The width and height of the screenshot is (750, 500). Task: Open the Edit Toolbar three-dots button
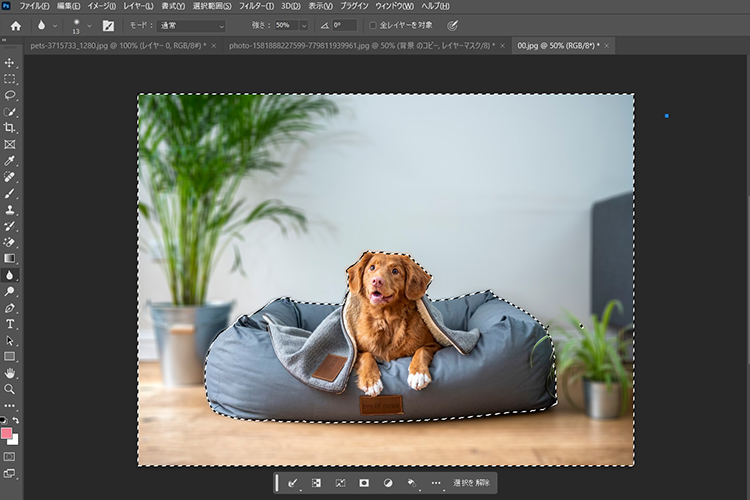pyautogui.click(x=10, y=405)
